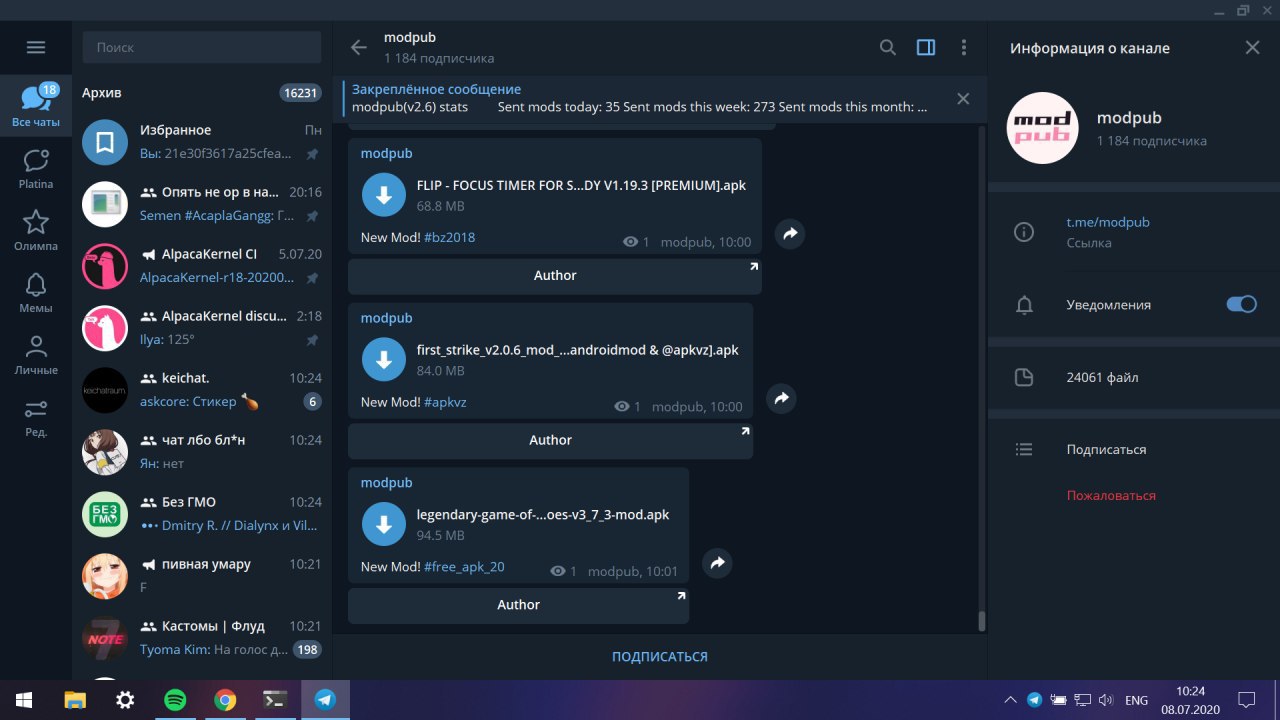Open the keichat. group chat
This screenshot has height=720, width=1280.
[202, 390]
